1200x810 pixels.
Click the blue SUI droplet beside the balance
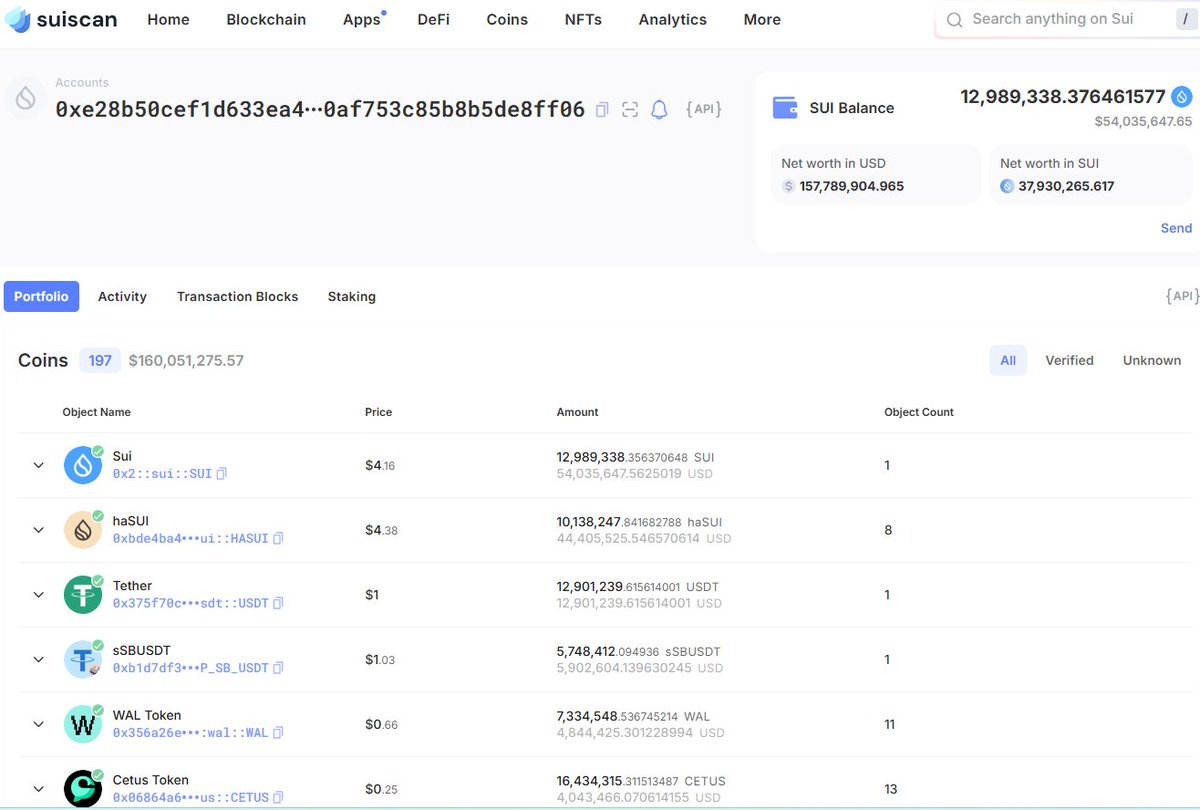point(1182,97)
